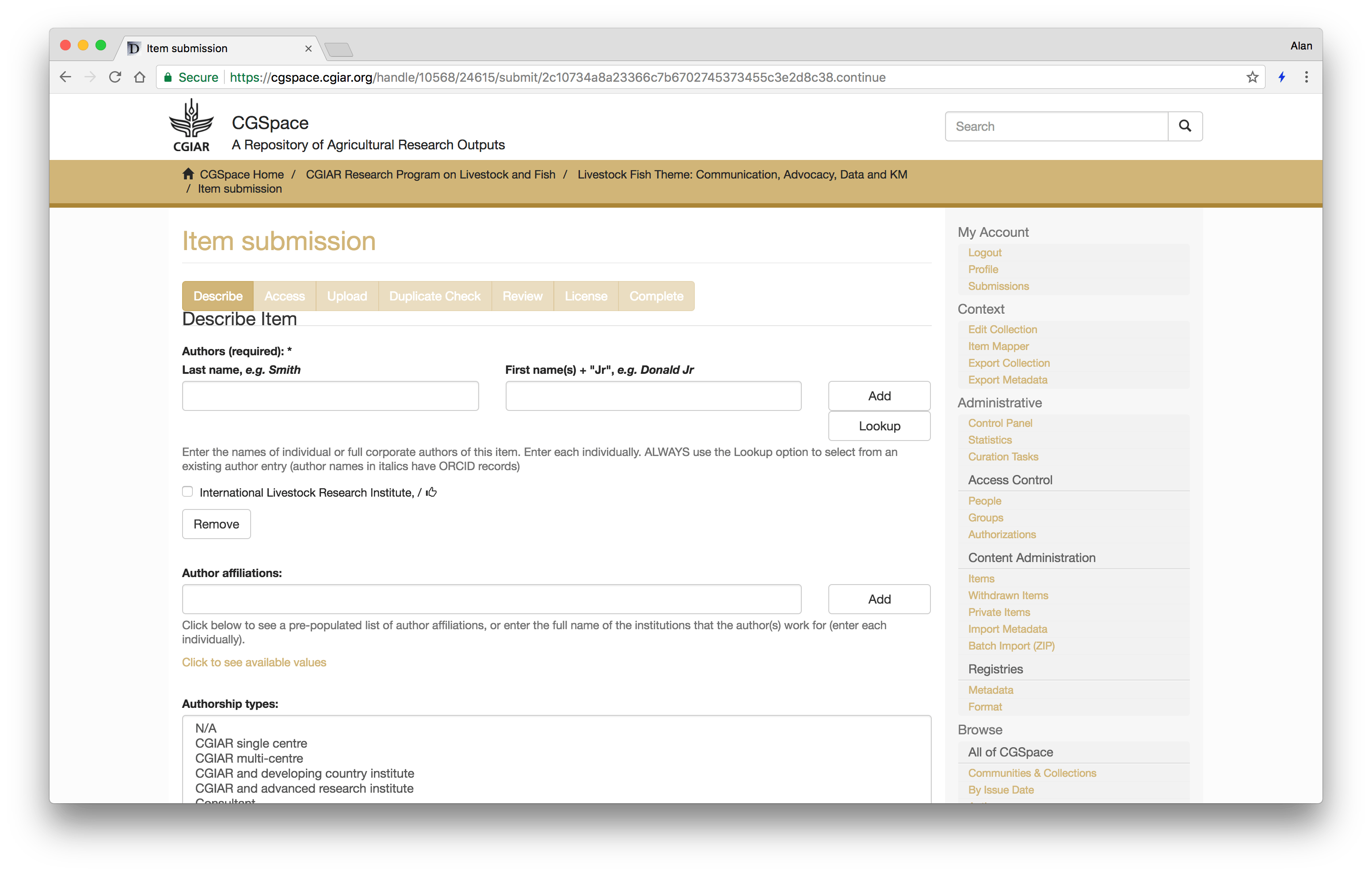Image resolution: width=1372 pixels, height=874 pixels.
Task: Open People under Access Control
Action: (984, 501)
